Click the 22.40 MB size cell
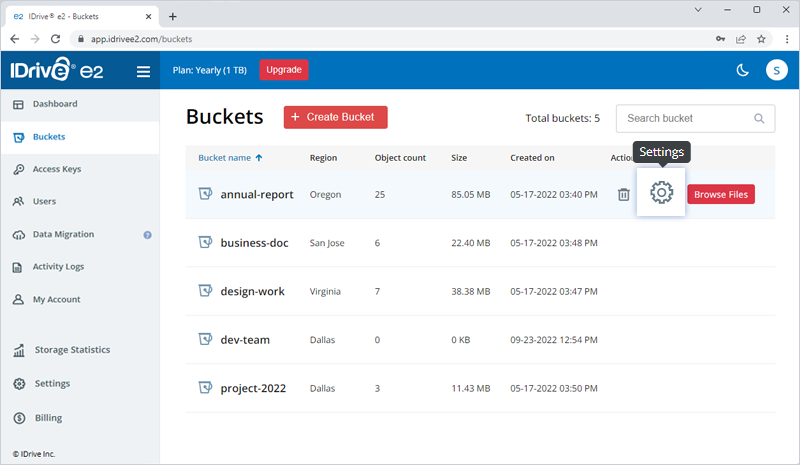This screenshot has width=800, height=465. click(x=470, y=243)
